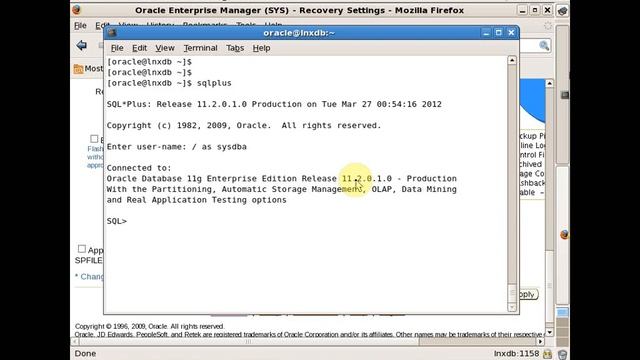Click the 'Done' status bar text
The width and height of the screenshot is (640, 360).
click(x=85, y=354)
